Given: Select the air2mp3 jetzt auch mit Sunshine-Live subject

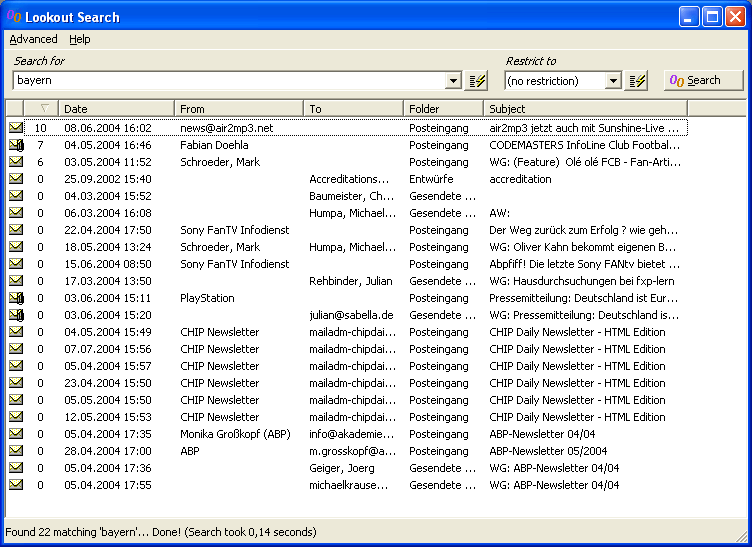Looking at the screenshot, I should click(584, 128).
